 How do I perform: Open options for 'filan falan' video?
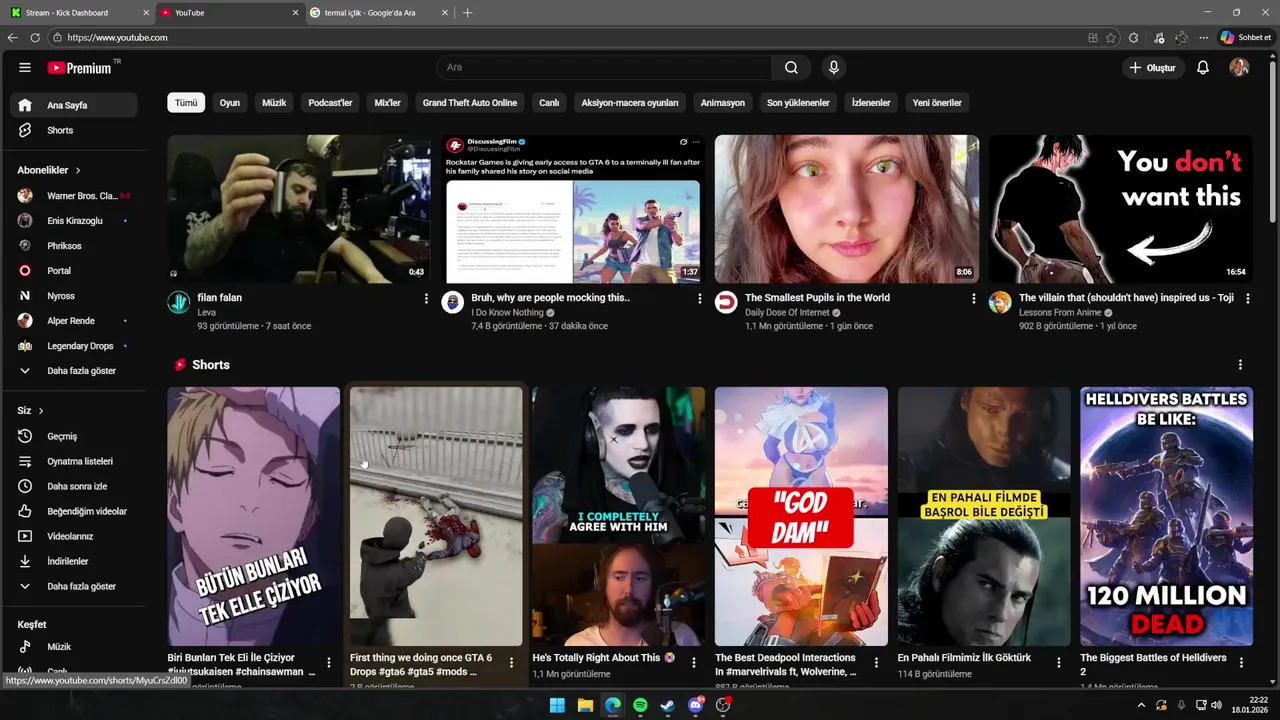pyautogui.click(x=426, y=298)
